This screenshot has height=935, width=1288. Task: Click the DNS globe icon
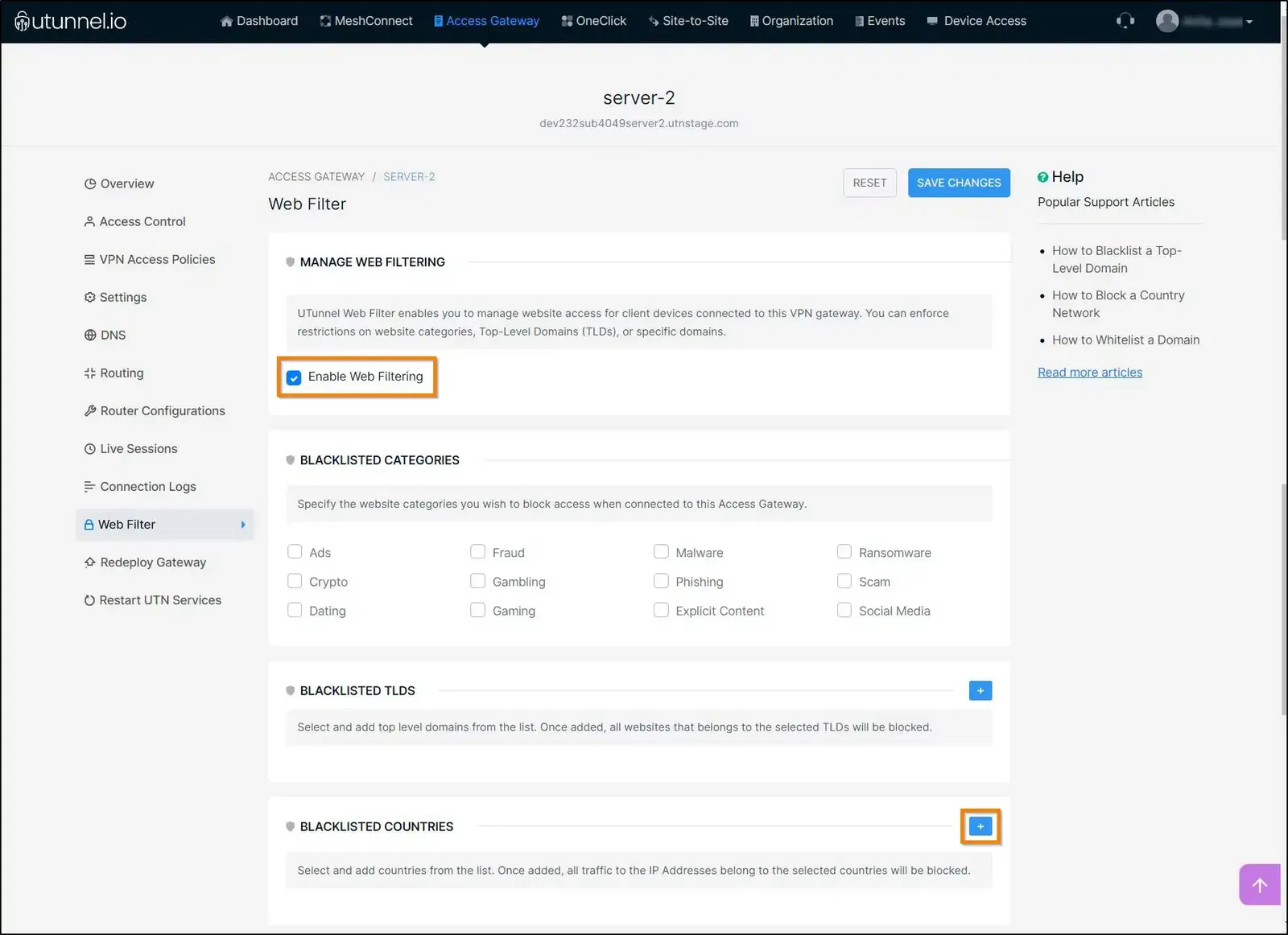(90, 335)
